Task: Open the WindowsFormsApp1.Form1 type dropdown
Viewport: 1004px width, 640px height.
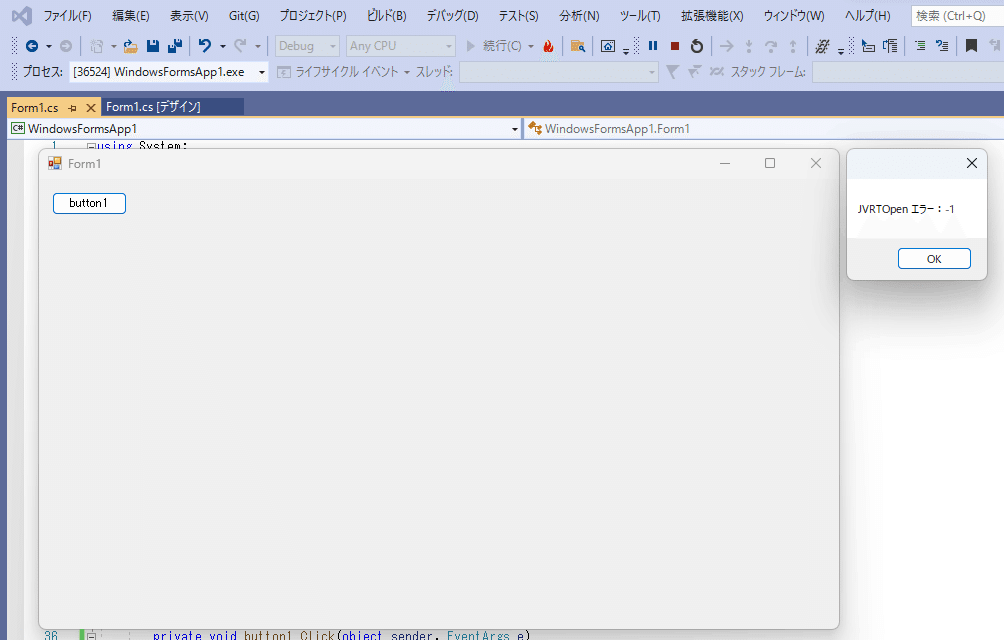Action: tap(763, 129)
